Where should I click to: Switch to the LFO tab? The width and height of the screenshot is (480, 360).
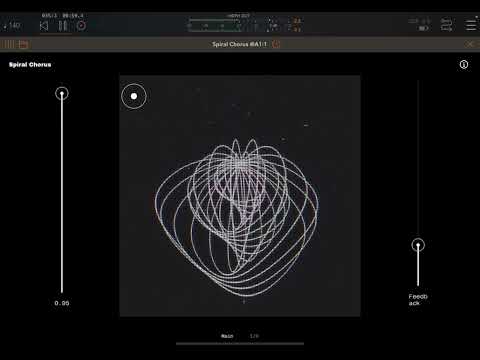[254, 336]
